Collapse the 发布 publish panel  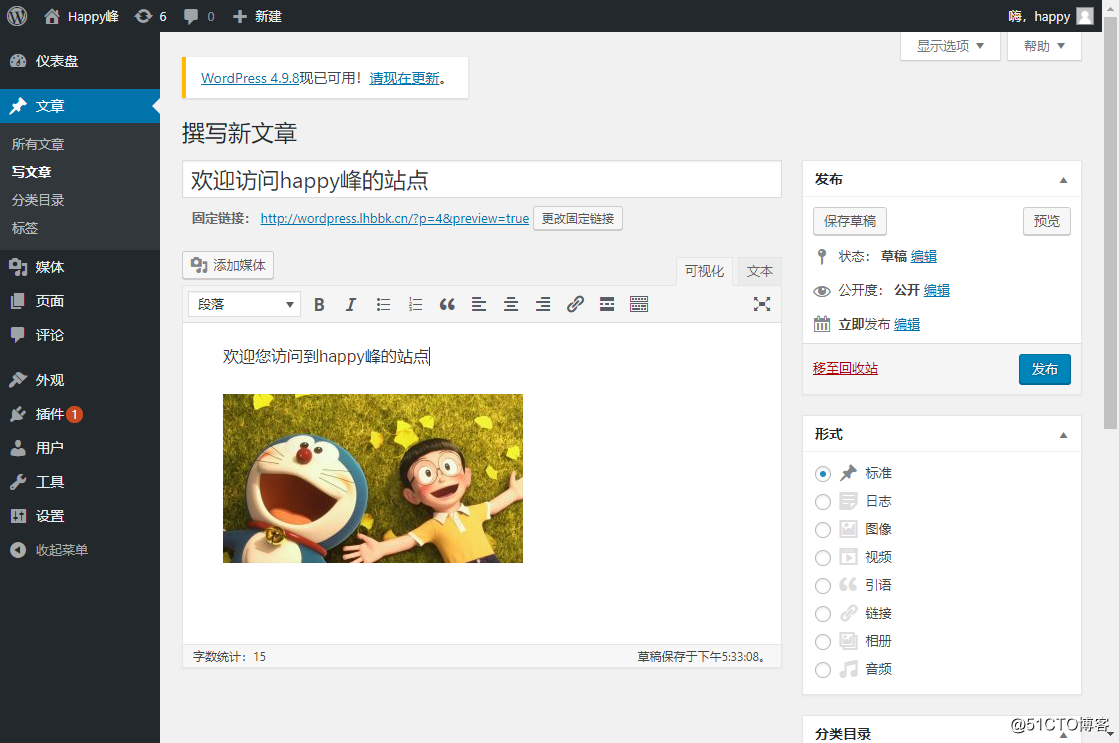coord(1063,180)
